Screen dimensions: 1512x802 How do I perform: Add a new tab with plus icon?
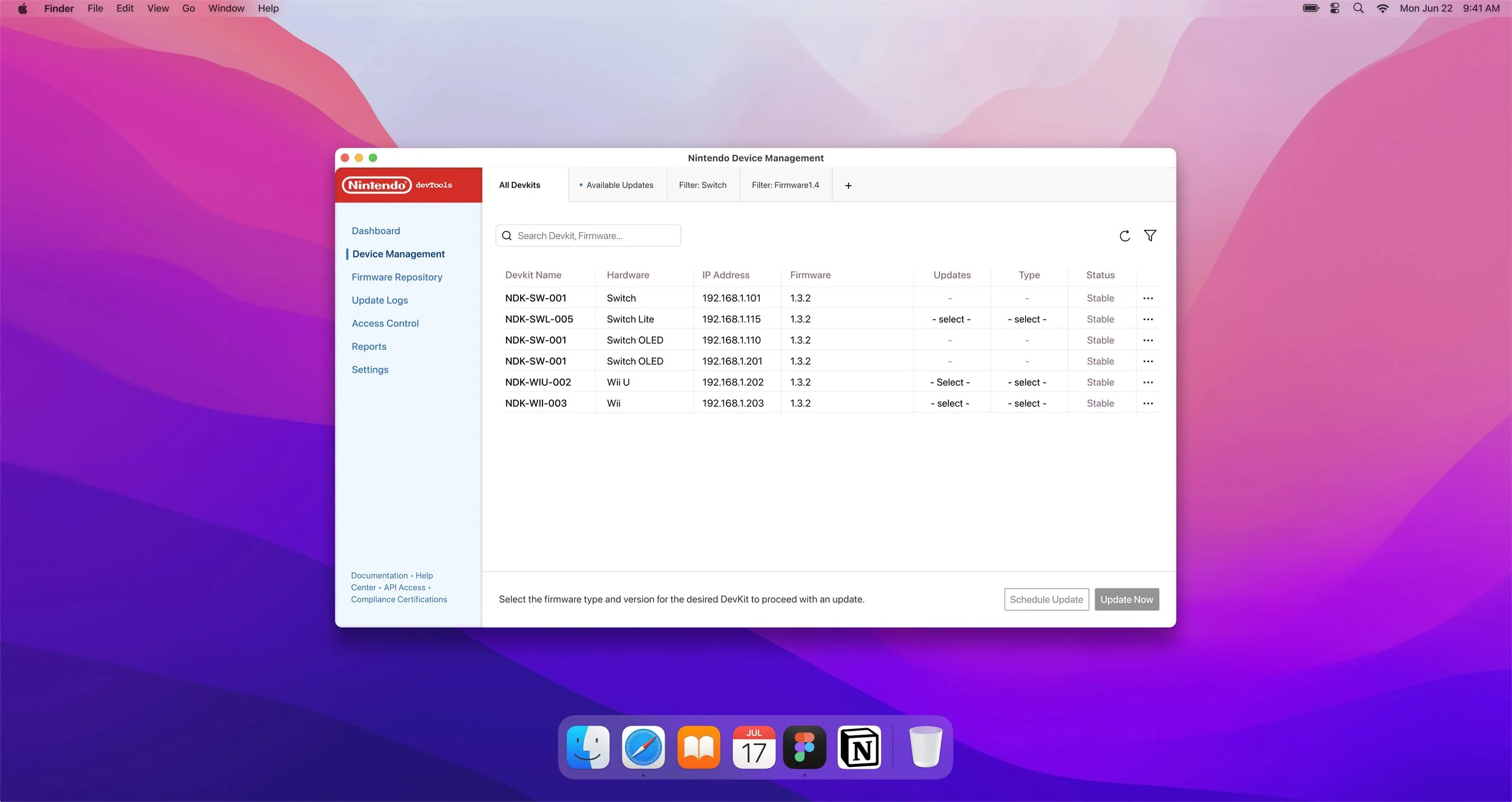pyautogui.click(x=848, y=186)
